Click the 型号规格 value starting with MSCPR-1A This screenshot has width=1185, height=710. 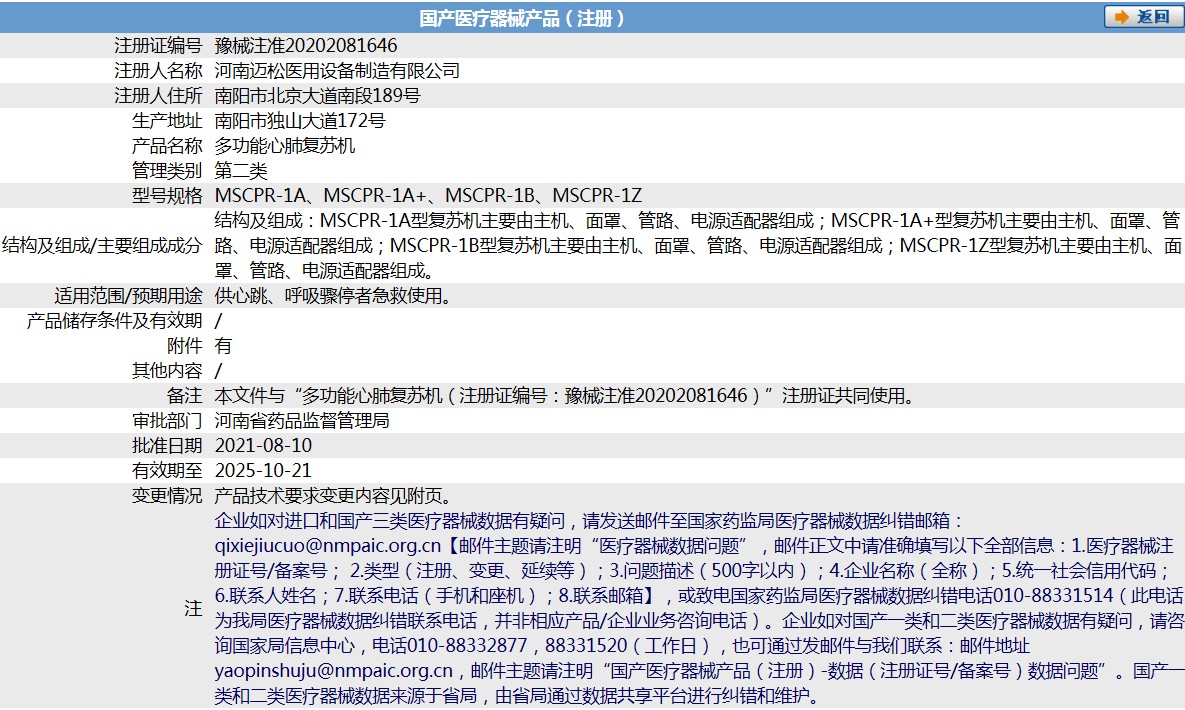point(428,196)
